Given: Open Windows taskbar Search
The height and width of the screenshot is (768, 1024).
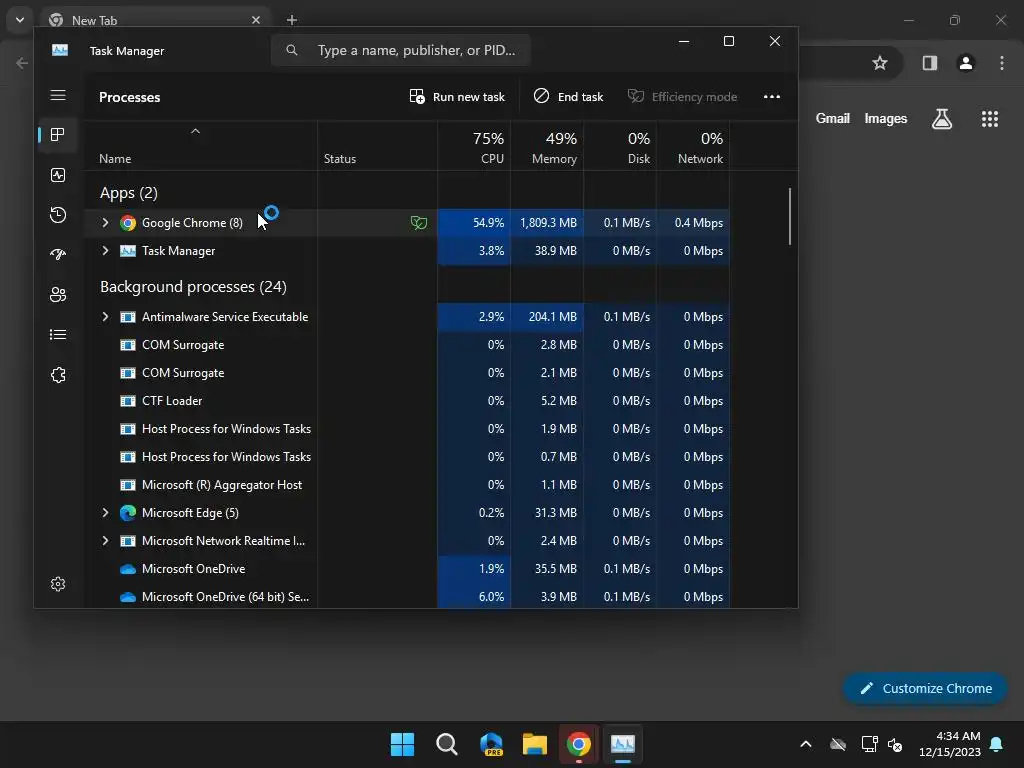Looking at the screenshot, I should (447, 744).
